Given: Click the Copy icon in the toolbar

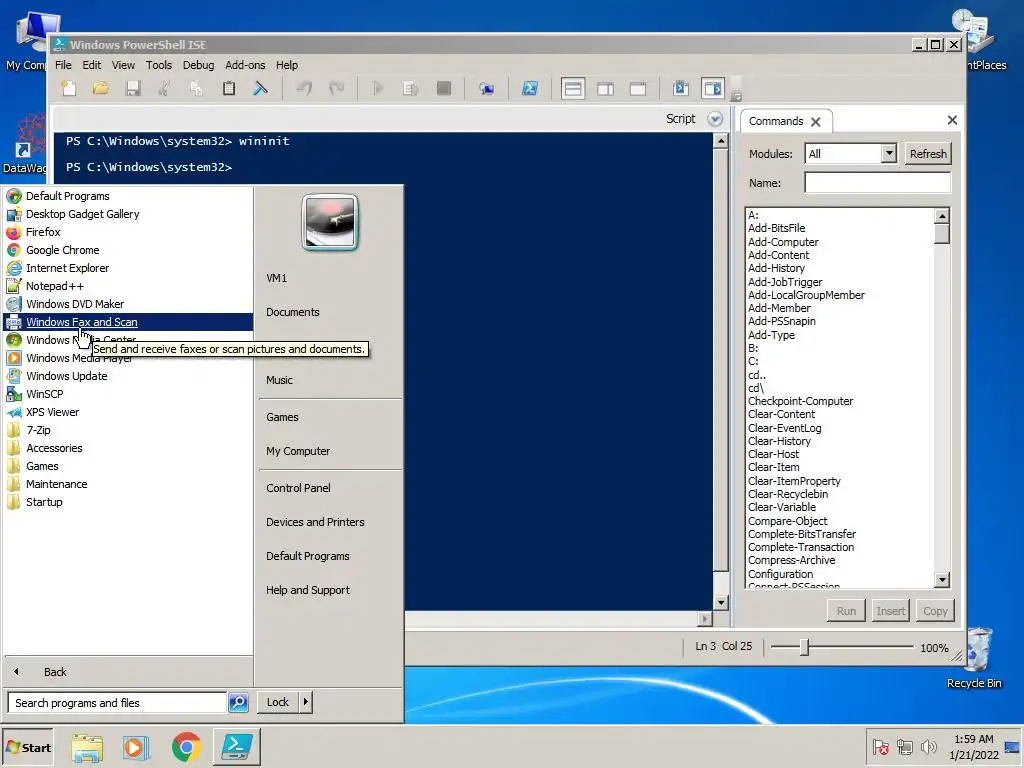Looking at the screenshot, I should point(196,88).
